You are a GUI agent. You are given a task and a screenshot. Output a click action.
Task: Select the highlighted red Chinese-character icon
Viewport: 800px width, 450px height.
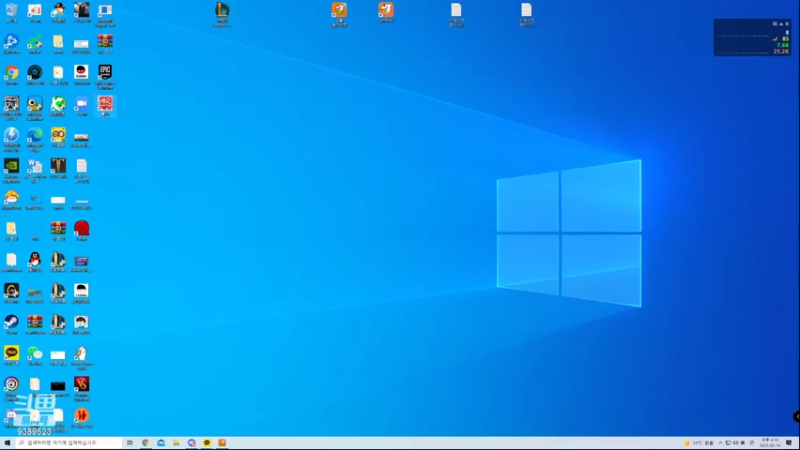(x=105, y=106)
